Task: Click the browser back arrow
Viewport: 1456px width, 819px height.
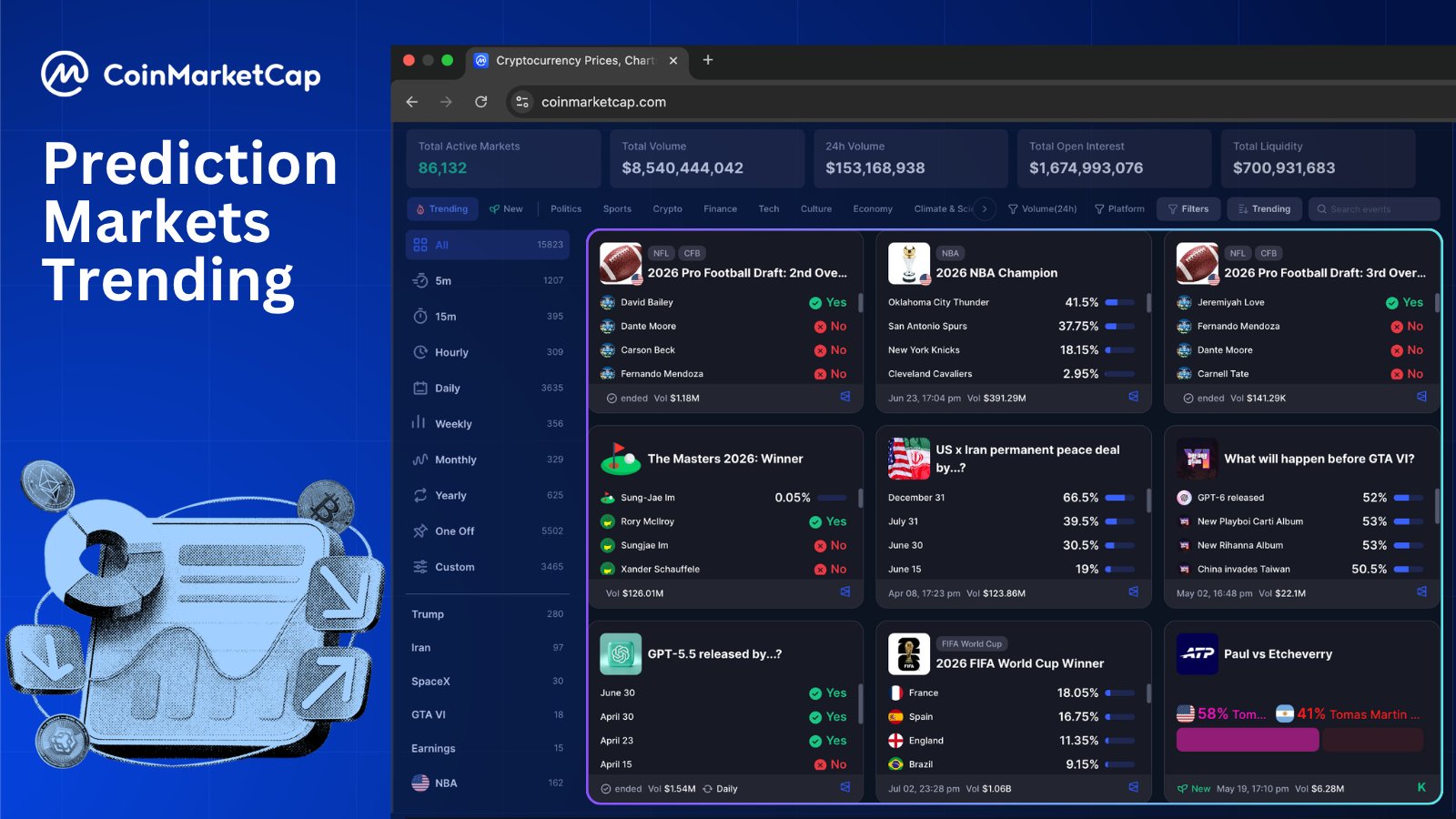Action: 411,102
